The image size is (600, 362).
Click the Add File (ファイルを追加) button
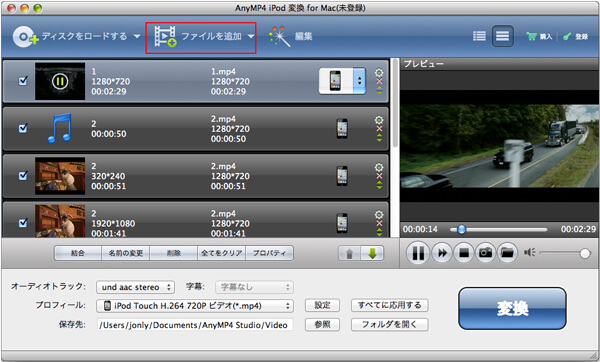point(201,38)
